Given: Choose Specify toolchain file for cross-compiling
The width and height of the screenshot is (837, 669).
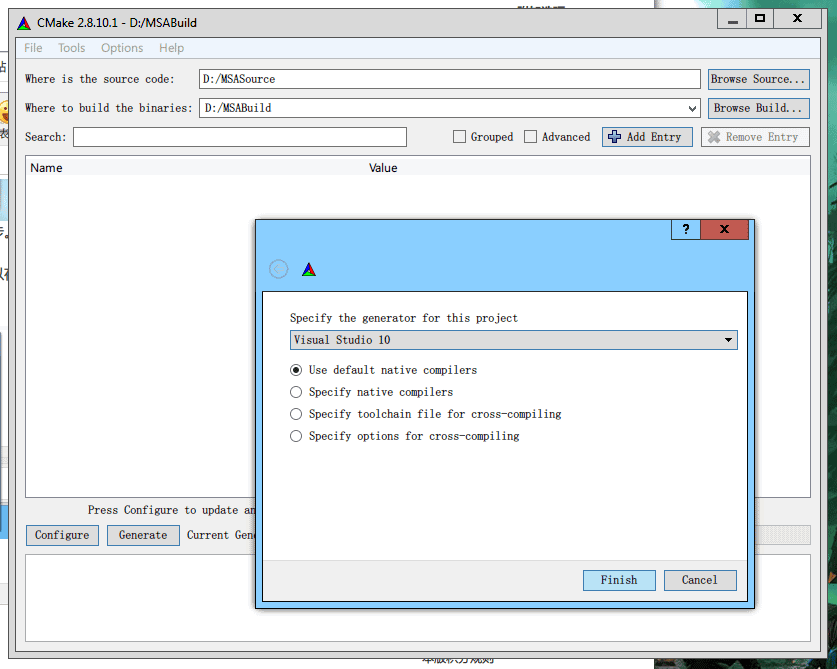Looking at the screenshot, I should (x=296, y=414).
